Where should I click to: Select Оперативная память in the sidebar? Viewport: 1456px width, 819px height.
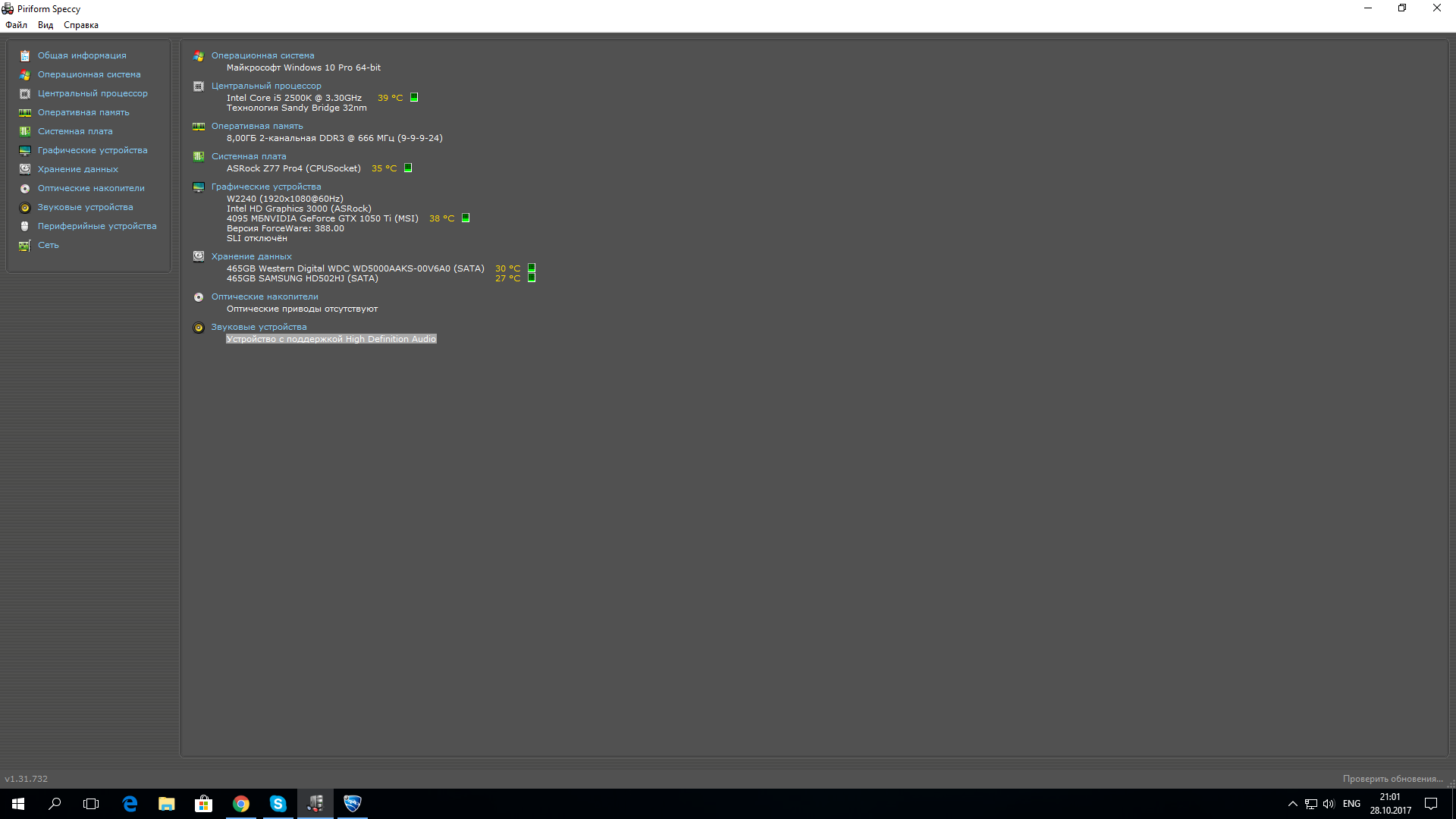click(83, 112)
